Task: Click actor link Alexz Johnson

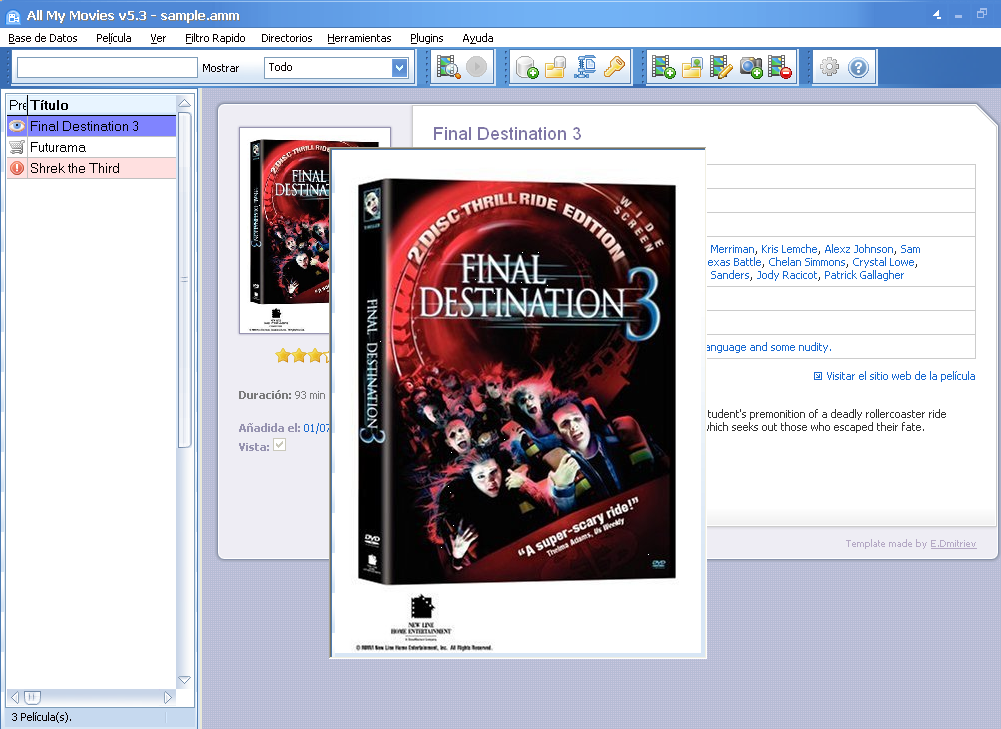Action: pos(859,249)
